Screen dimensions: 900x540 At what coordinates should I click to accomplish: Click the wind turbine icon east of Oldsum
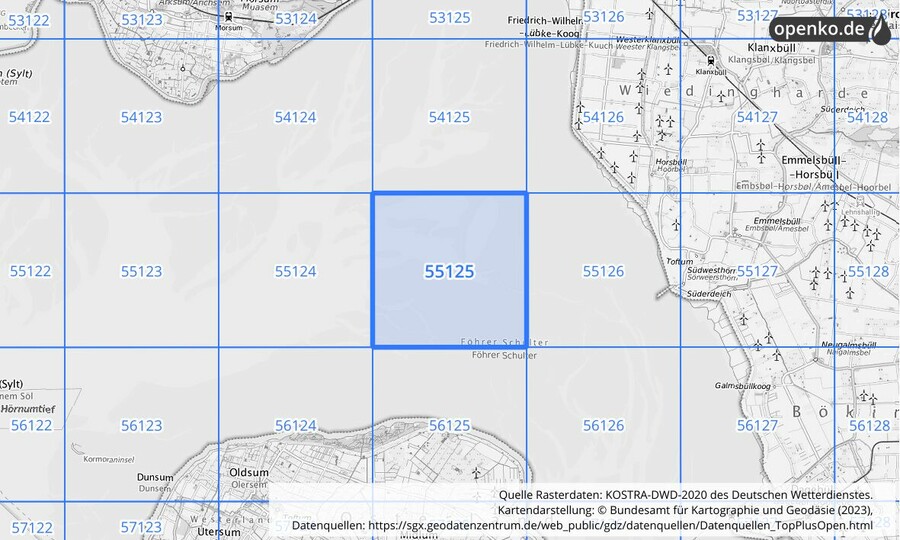coord(476,473)
